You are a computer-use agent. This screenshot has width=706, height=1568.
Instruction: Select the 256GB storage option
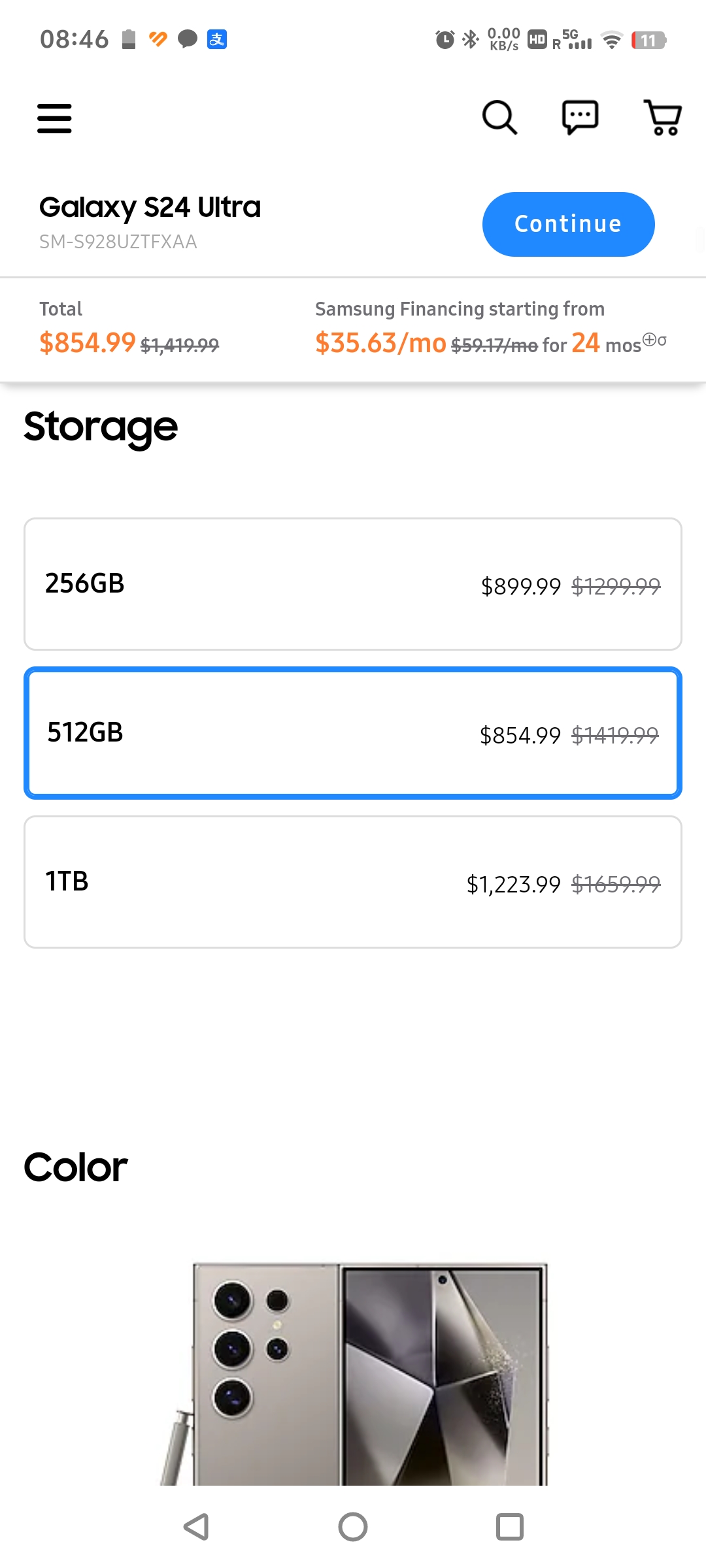pyautogui.click(x=353, y=584)
